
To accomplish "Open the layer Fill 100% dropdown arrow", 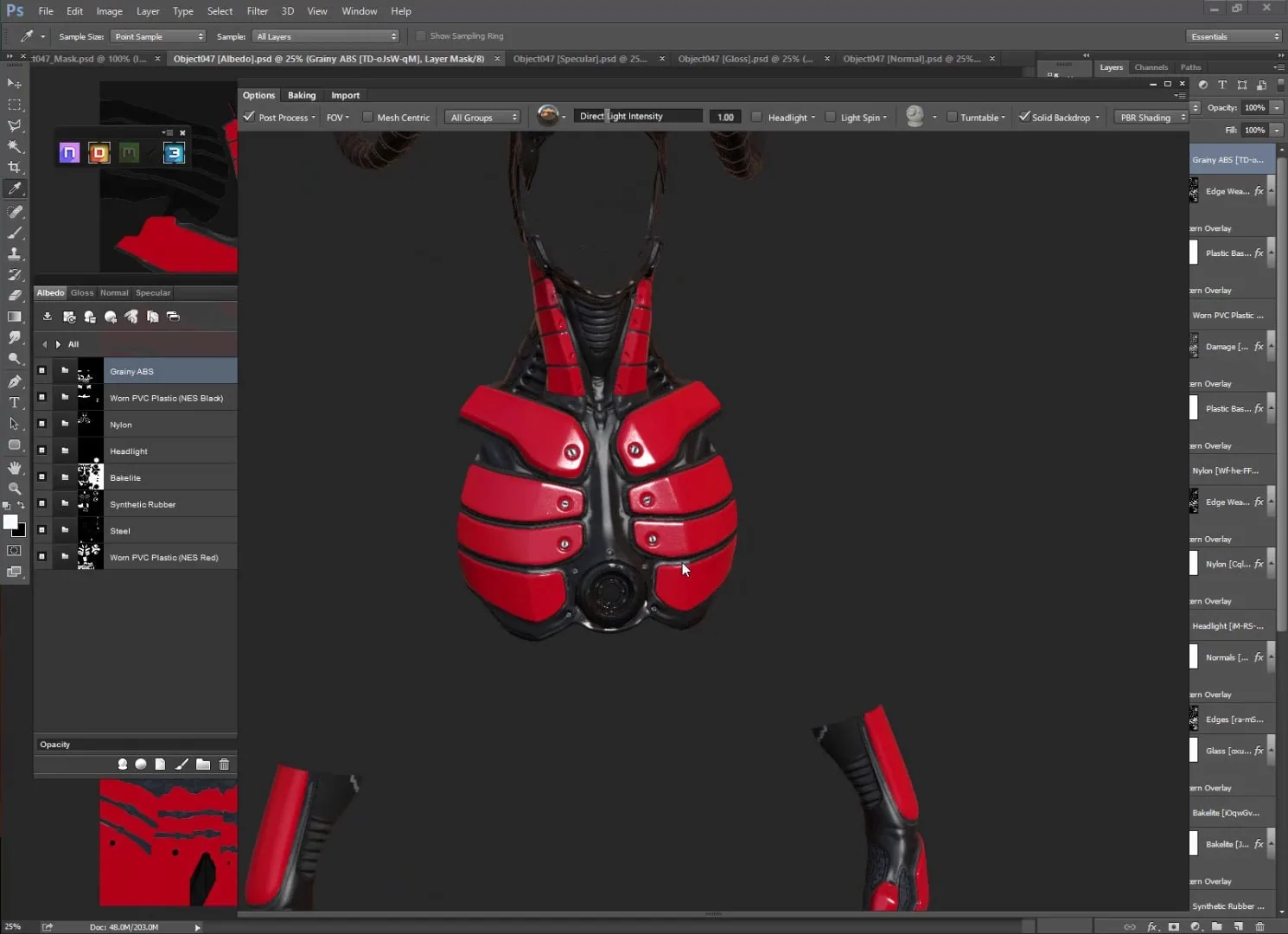I will 1277,130.
